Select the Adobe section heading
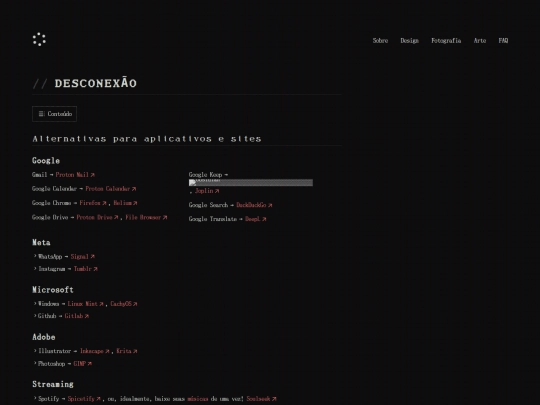Screen dimensions: 540x405 pyautogui.click(x=44, y=337)
